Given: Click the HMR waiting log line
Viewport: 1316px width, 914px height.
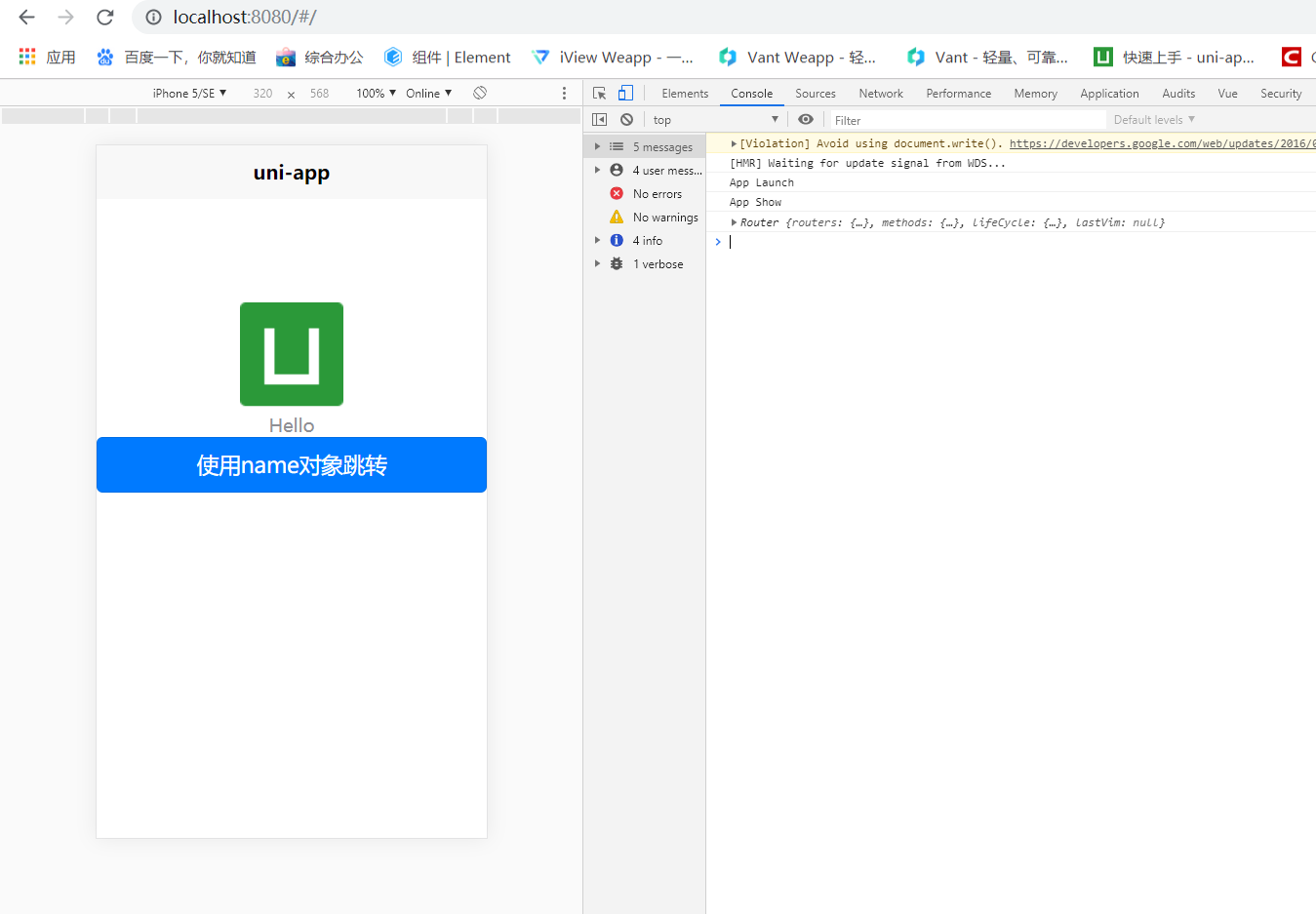Looking at the screenshot, I should (x=867, y=163).
